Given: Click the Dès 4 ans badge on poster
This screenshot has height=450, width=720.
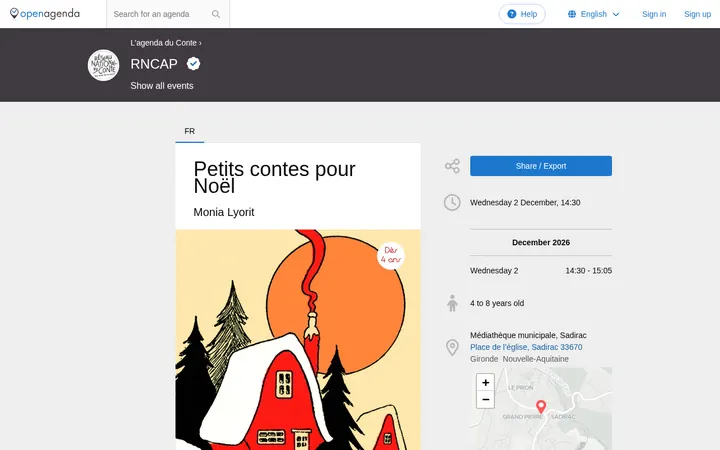Looking at the screenshot, I should [x=391, y=256].
